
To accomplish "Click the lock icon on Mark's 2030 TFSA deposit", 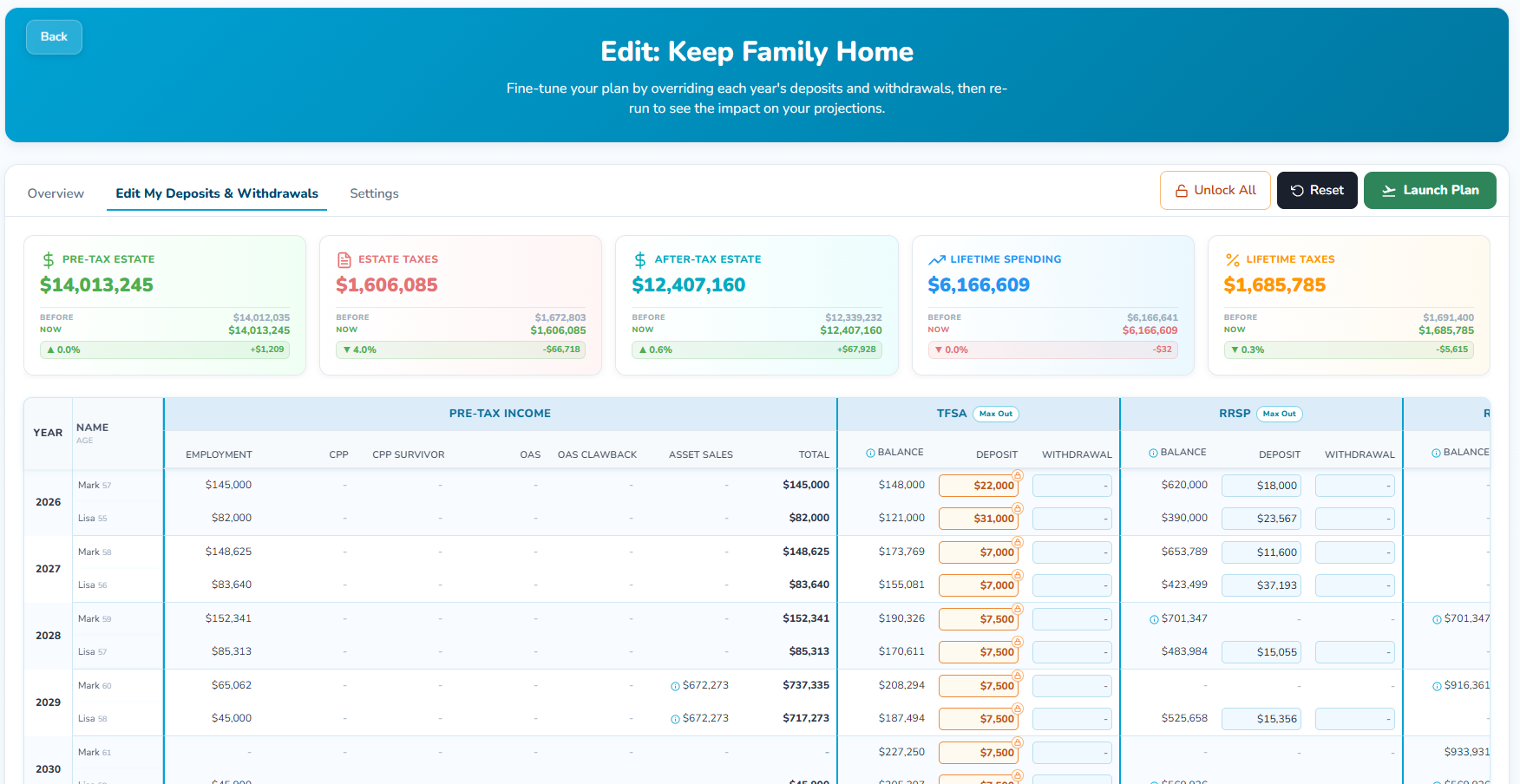I will click(x=1018, y=742).
